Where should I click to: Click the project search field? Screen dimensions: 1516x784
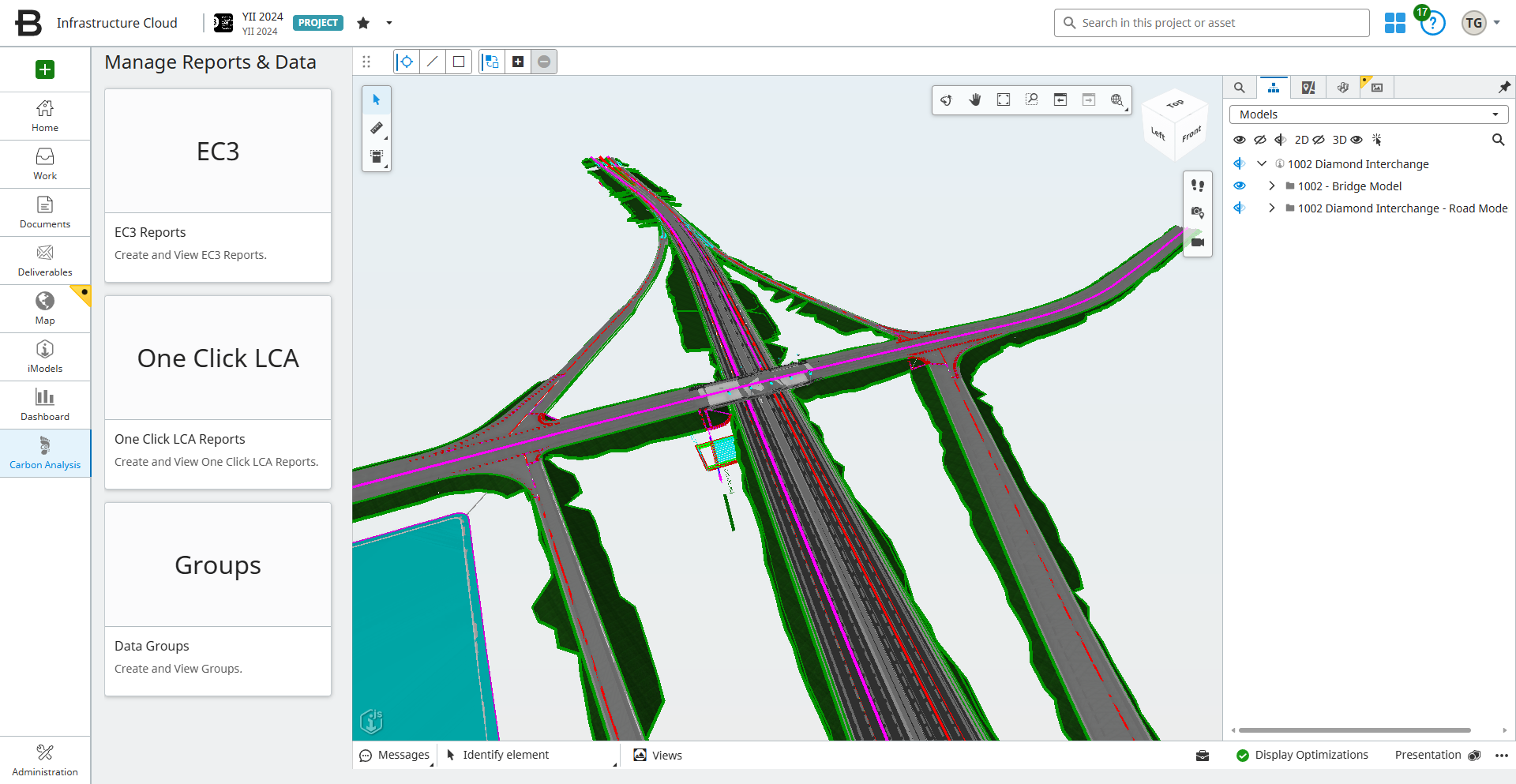1211,23
